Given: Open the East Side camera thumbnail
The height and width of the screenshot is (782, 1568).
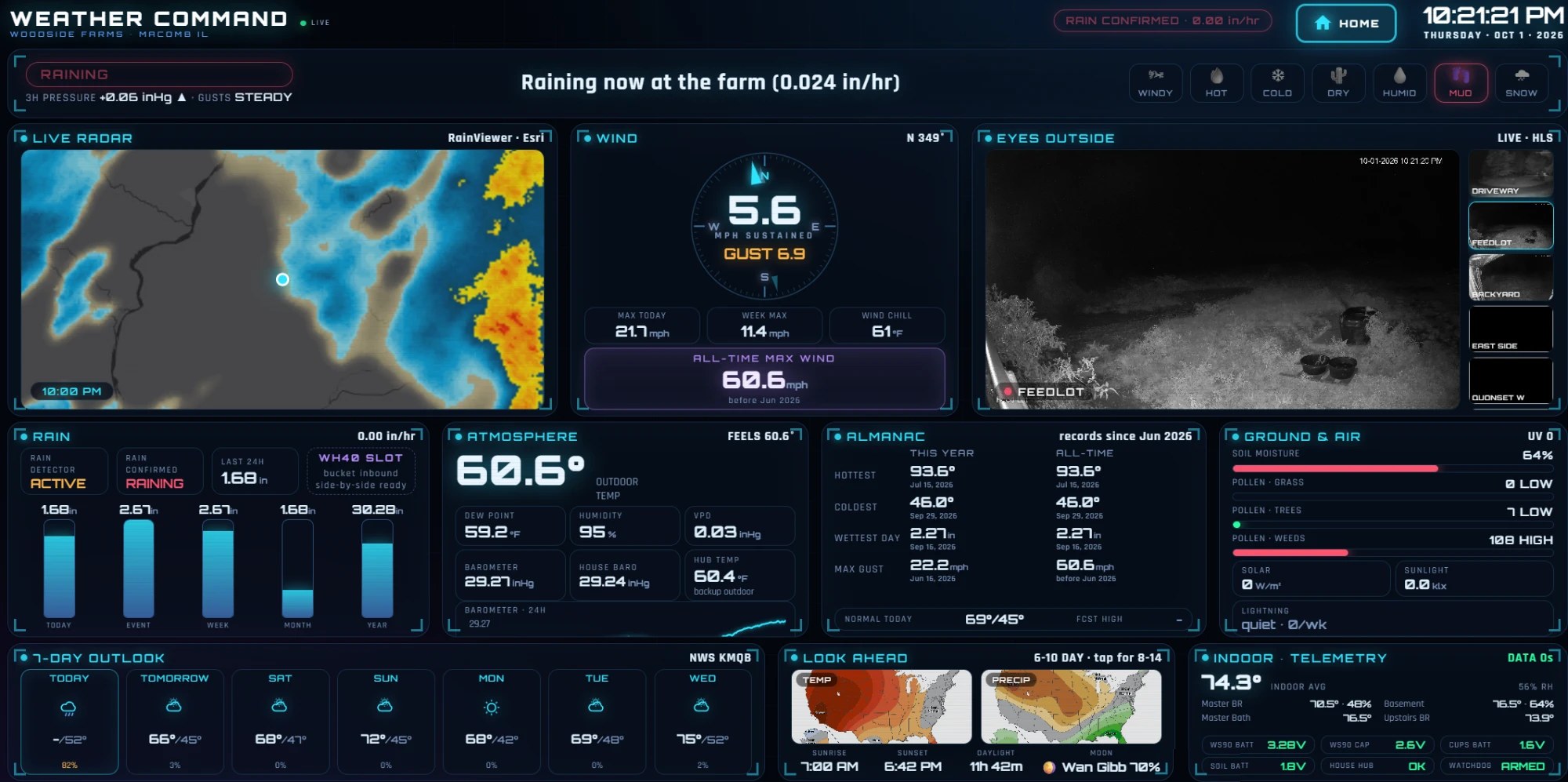Looking at the screenshot, I should 1510,329.
